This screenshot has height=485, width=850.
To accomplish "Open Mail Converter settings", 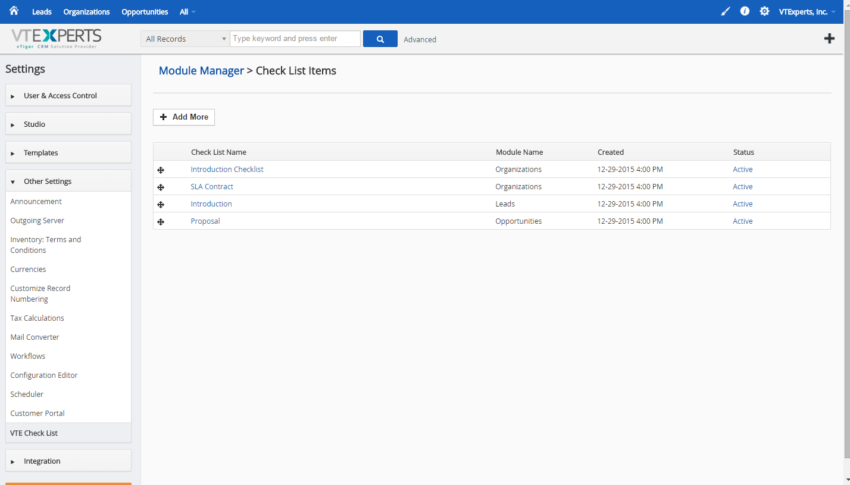I will coord(35,337).
